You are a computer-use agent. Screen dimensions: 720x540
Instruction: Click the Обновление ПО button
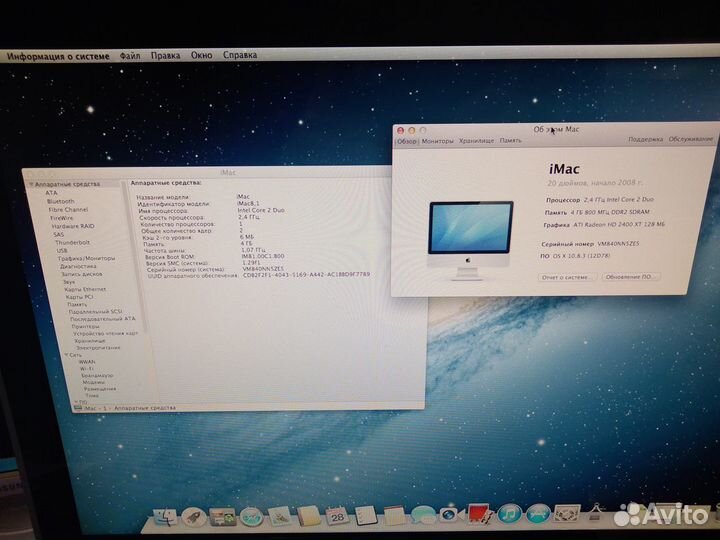point(630,277)
